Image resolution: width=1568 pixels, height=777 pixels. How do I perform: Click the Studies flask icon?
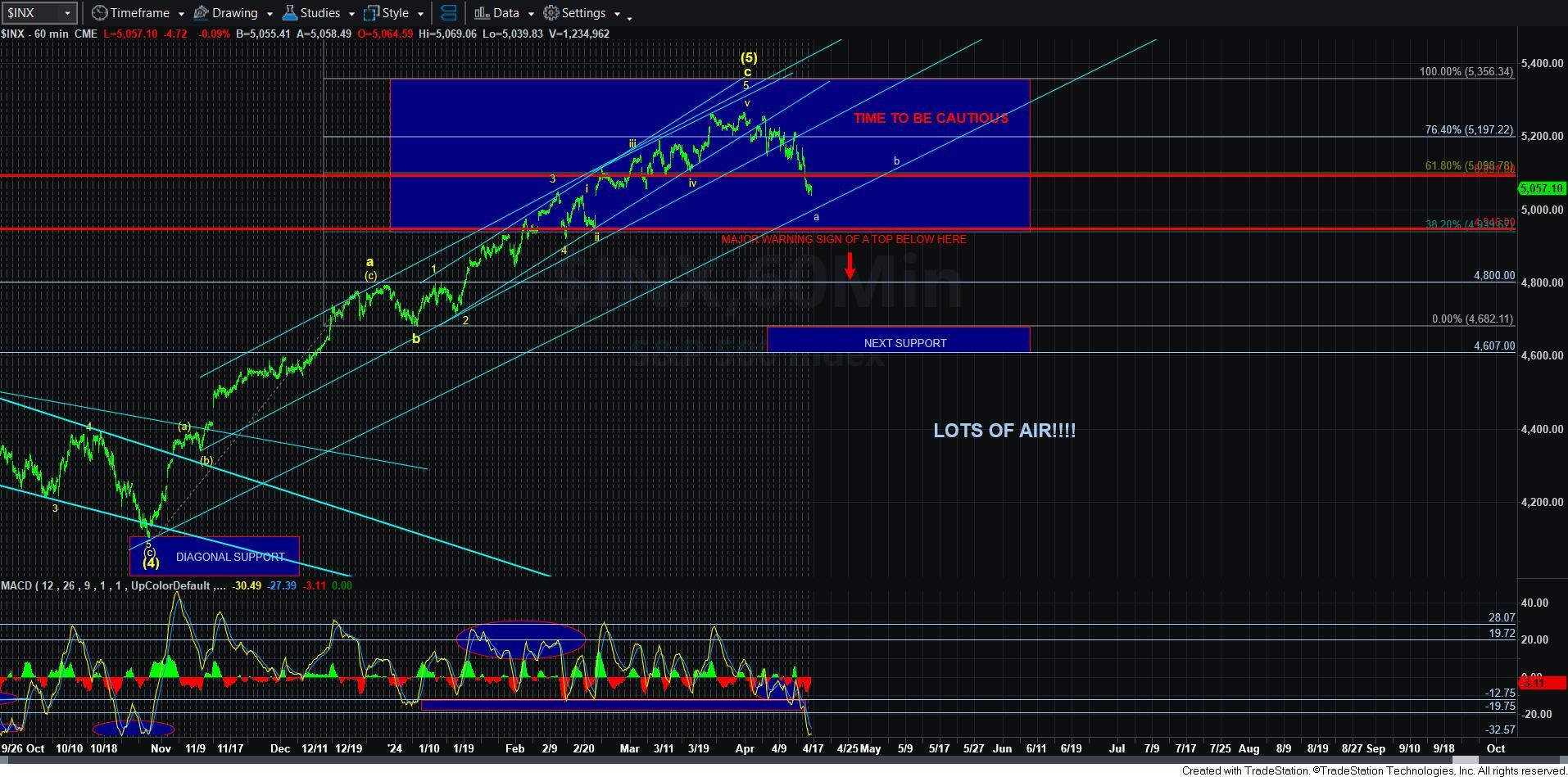[289, 13]
